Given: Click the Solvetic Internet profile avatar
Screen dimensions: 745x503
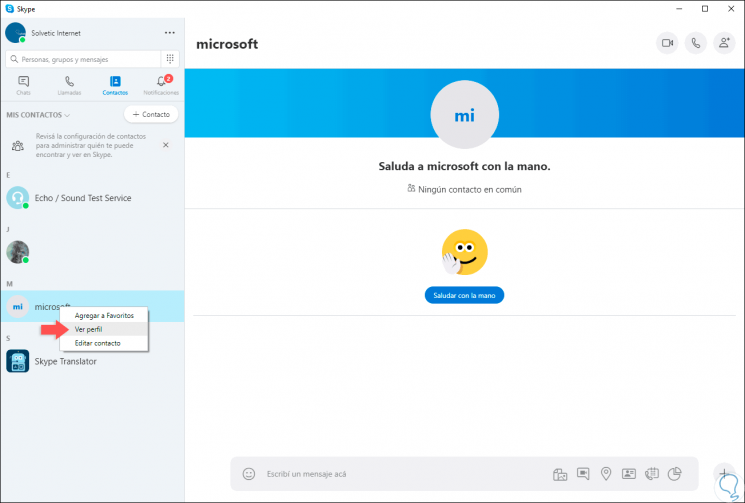Looking at the screenshot, I should coord(16,33).
